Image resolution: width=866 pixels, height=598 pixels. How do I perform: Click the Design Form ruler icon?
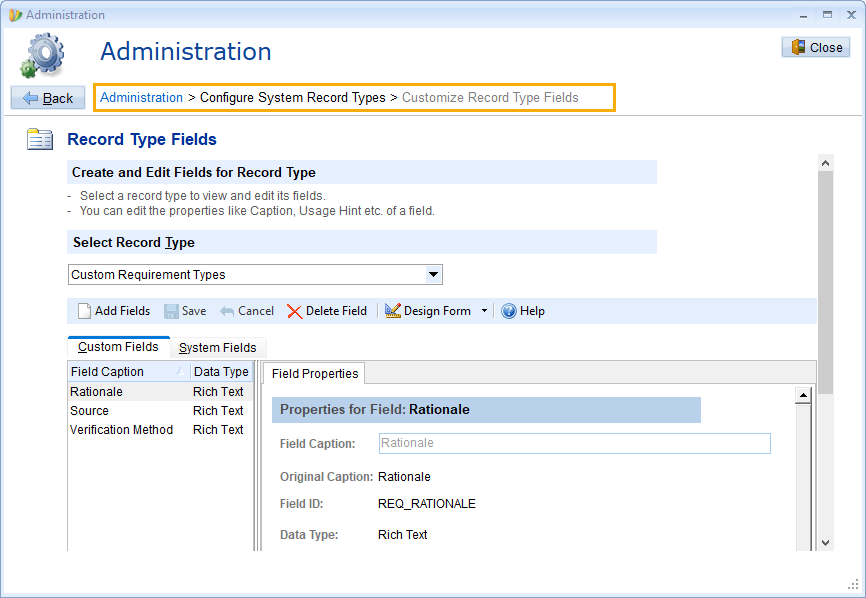click(393, 311)
